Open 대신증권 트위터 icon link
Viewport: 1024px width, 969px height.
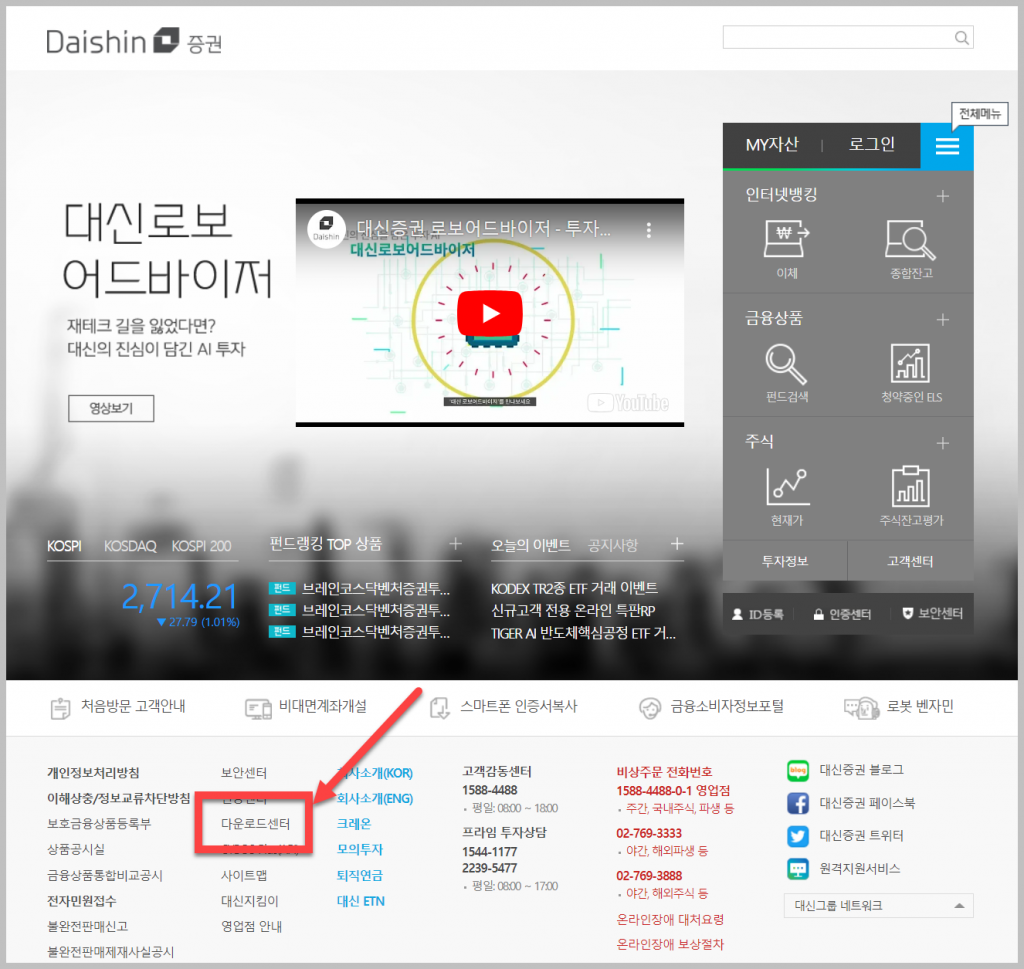[798, 836]
